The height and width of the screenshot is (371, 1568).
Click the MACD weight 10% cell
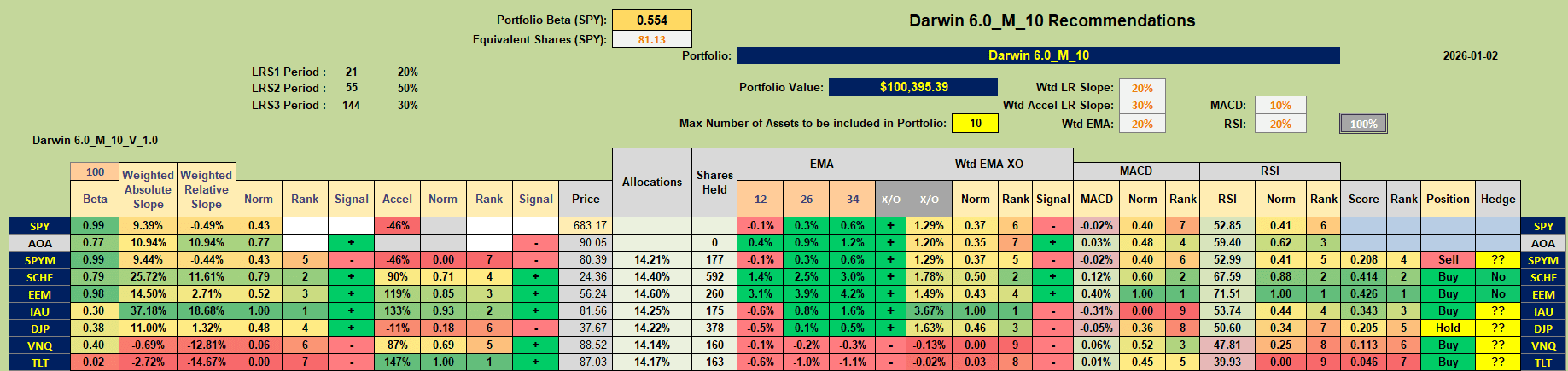(x=1279, y=106)
